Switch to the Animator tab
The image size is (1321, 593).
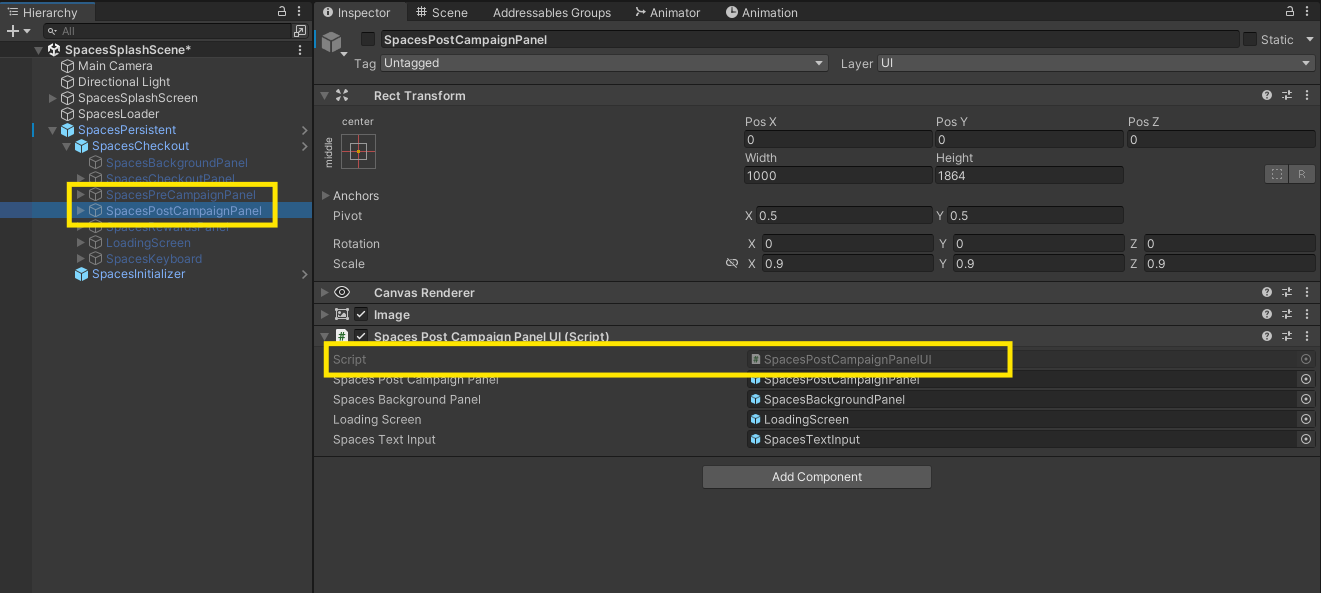pos(667,13)
